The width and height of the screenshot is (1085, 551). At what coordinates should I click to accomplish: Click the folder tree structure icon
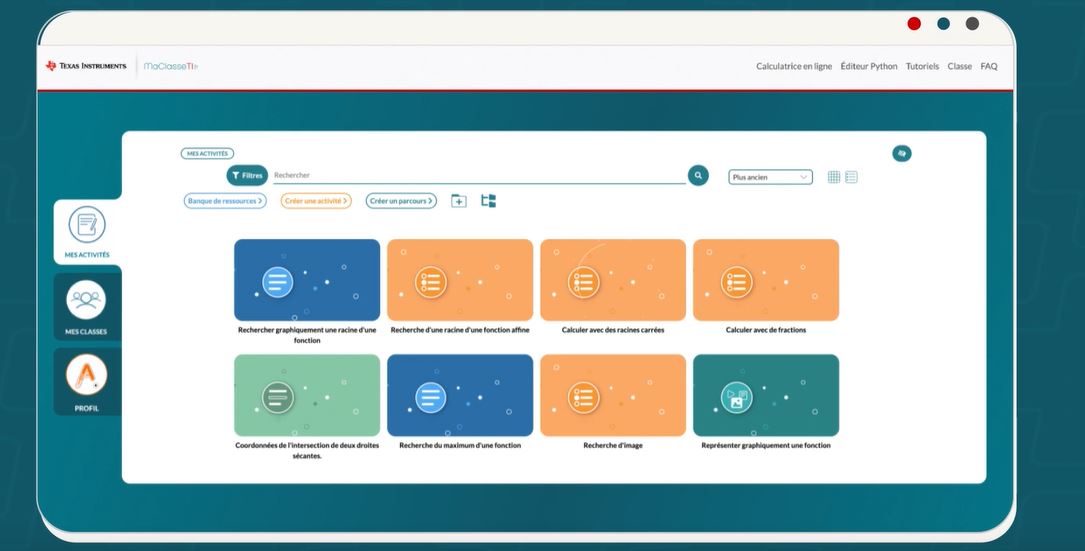[488, 201]
